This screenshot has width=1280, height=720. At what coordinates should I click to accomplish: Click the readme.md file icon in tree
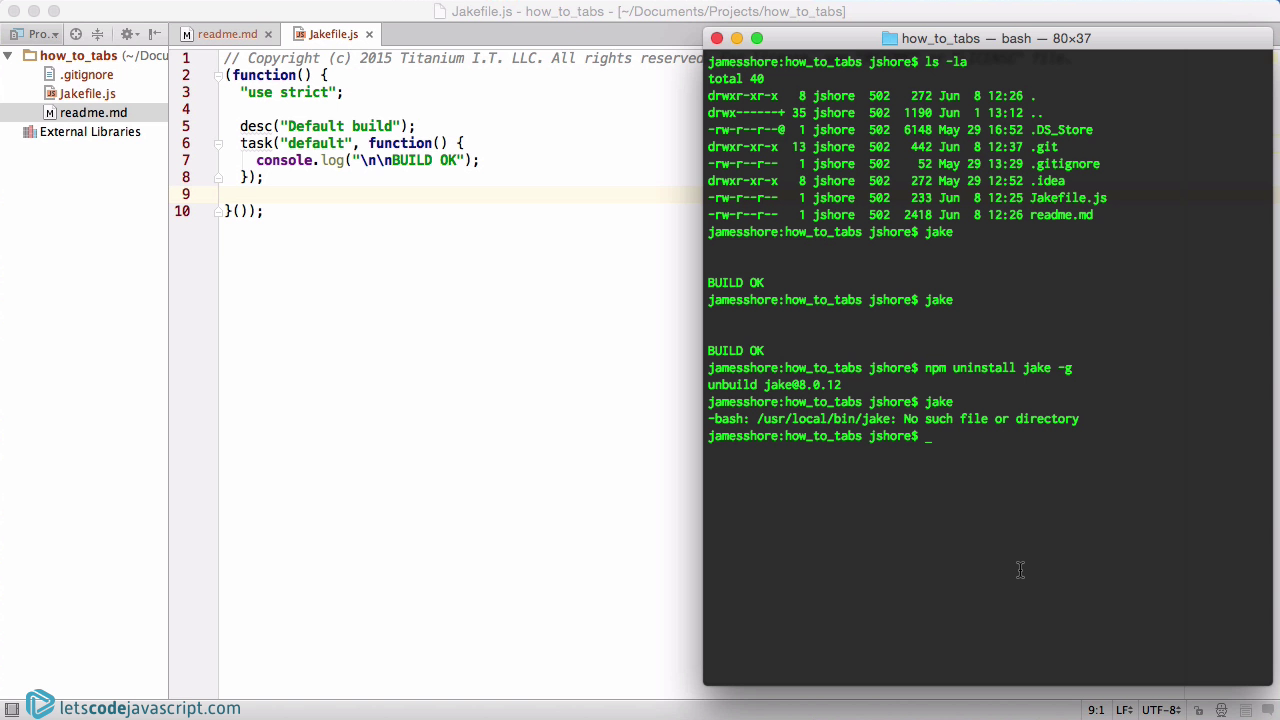[51, 113]
